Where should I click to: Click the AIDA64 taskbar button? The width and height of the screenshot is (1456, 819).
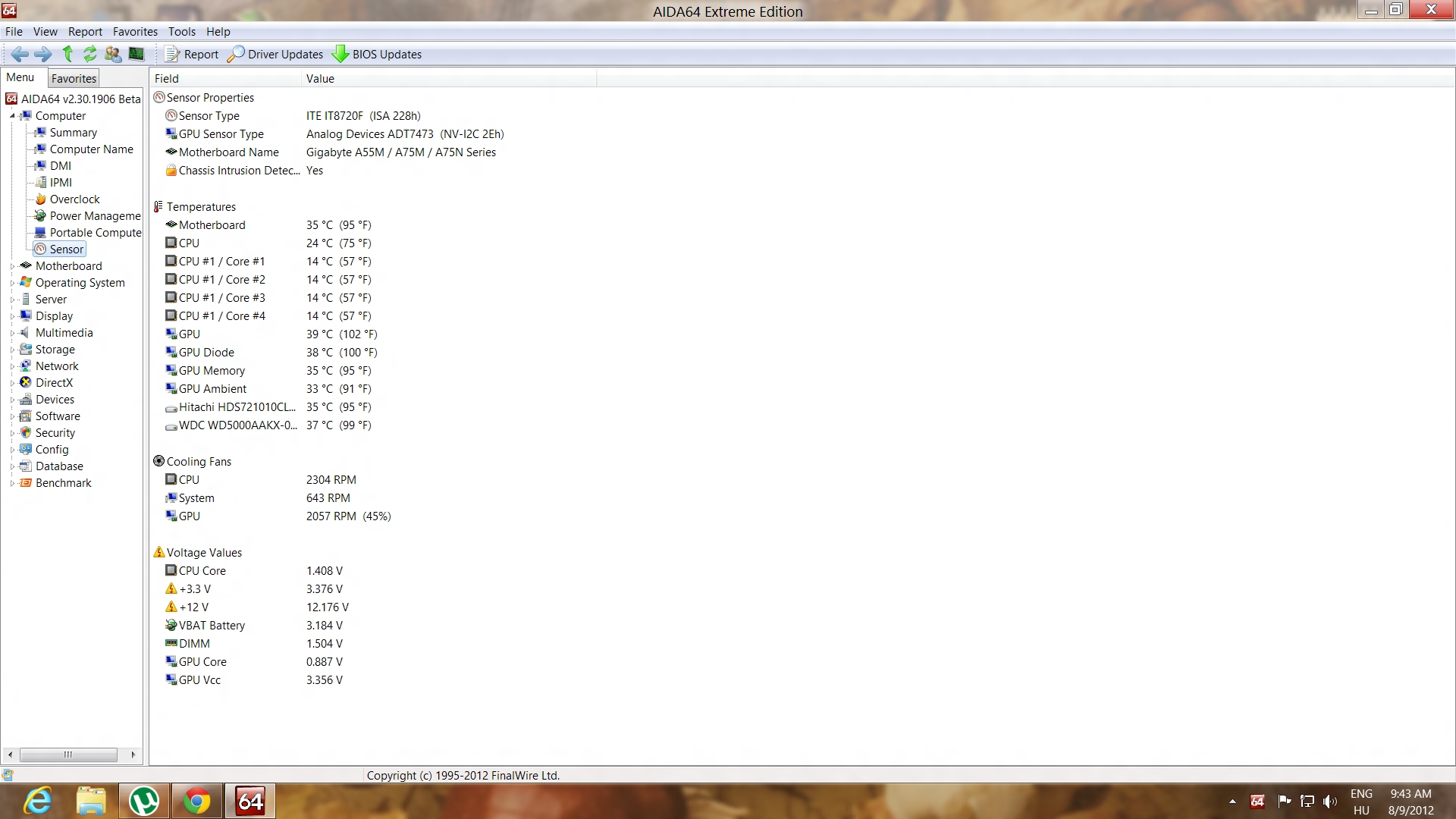(x=250, y=802)
